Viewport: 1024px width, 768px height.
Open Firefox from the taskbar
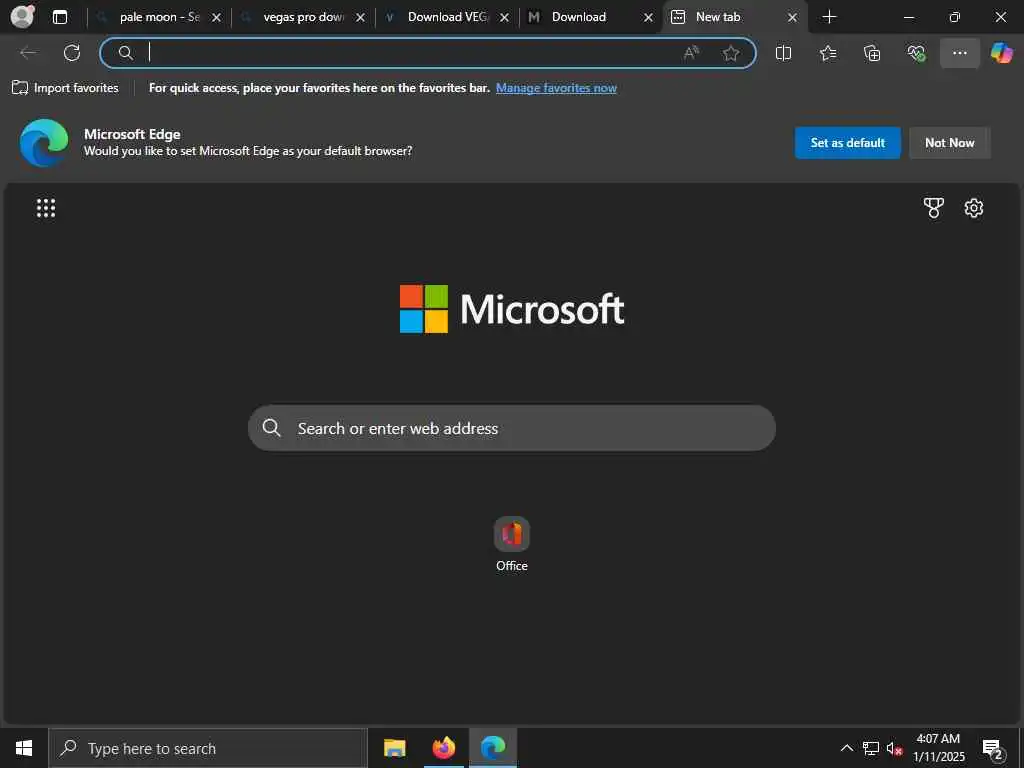coord(444,748)
